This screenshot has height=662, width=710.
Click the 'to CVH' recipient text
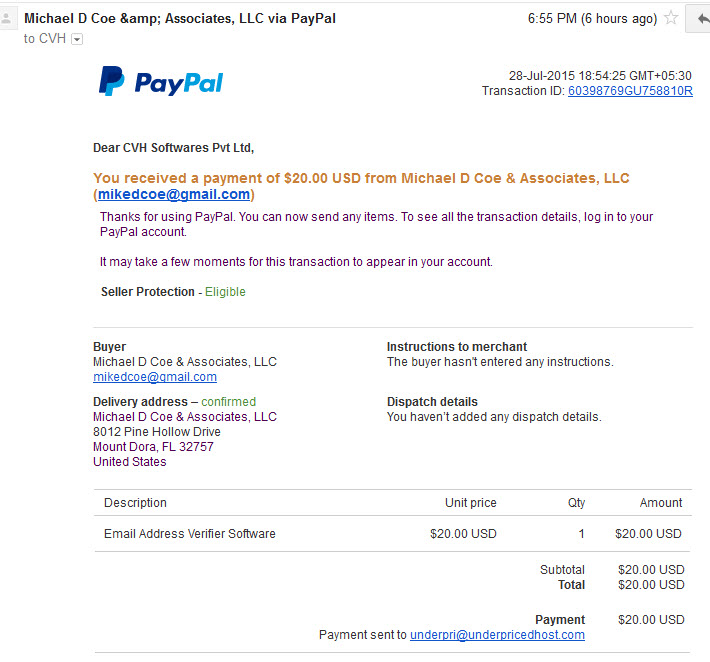(x=45, y=39)
